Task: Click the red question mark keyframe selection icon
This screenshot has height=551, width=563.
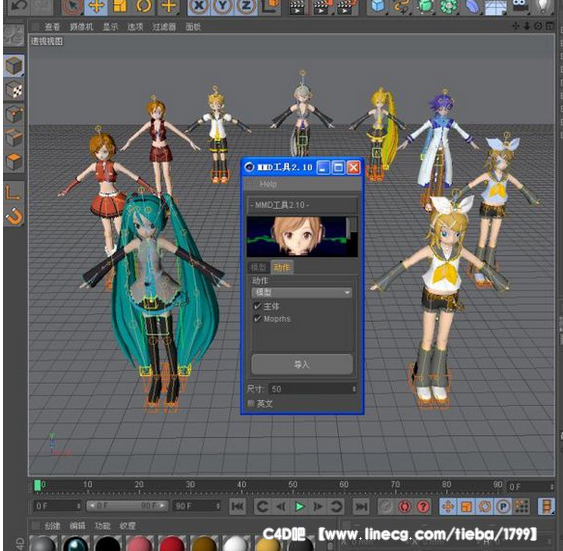Action: pyautogui.click(x=423, y=506)
